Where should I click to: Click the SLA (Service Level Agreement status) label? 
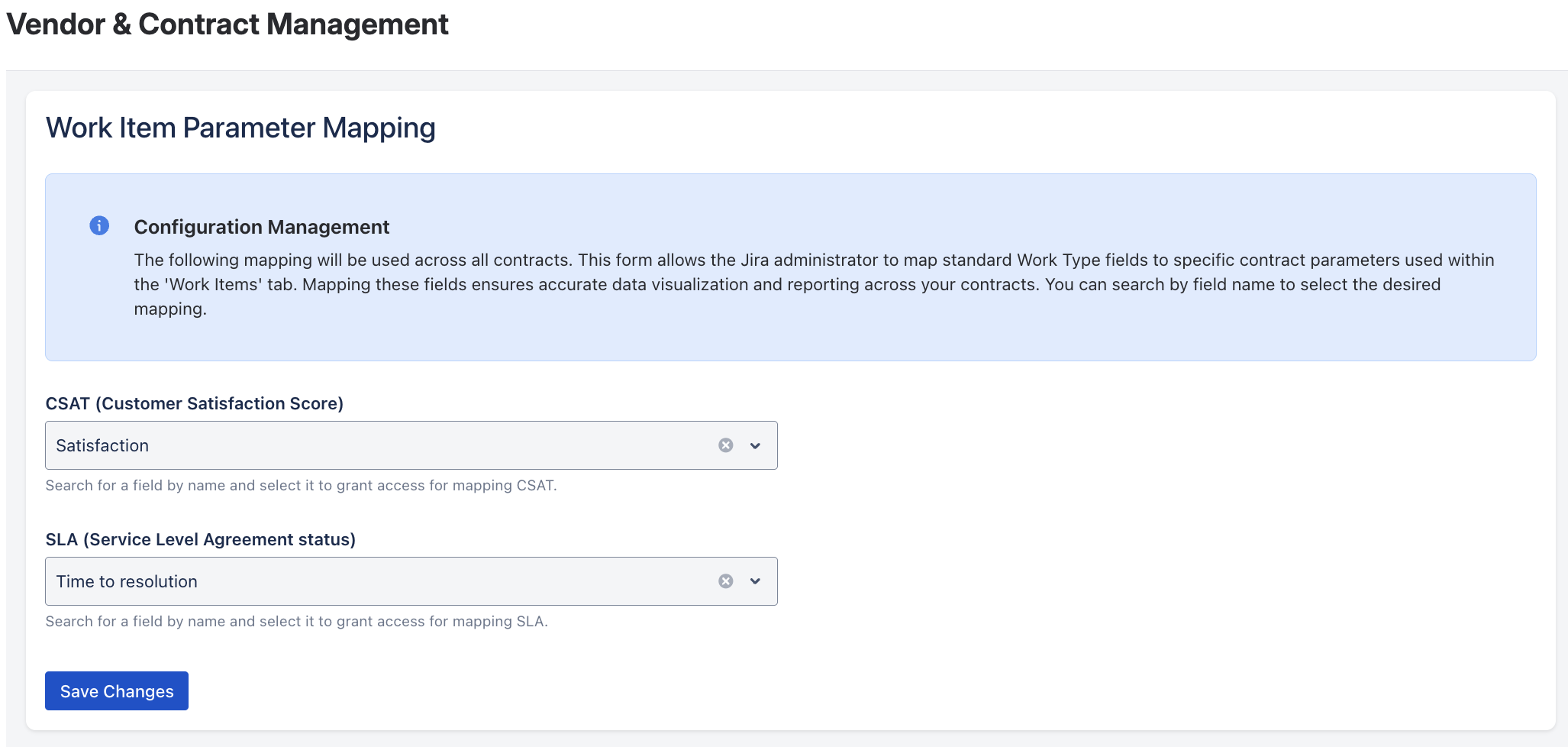pyautogui.click(x=201, y=539)
